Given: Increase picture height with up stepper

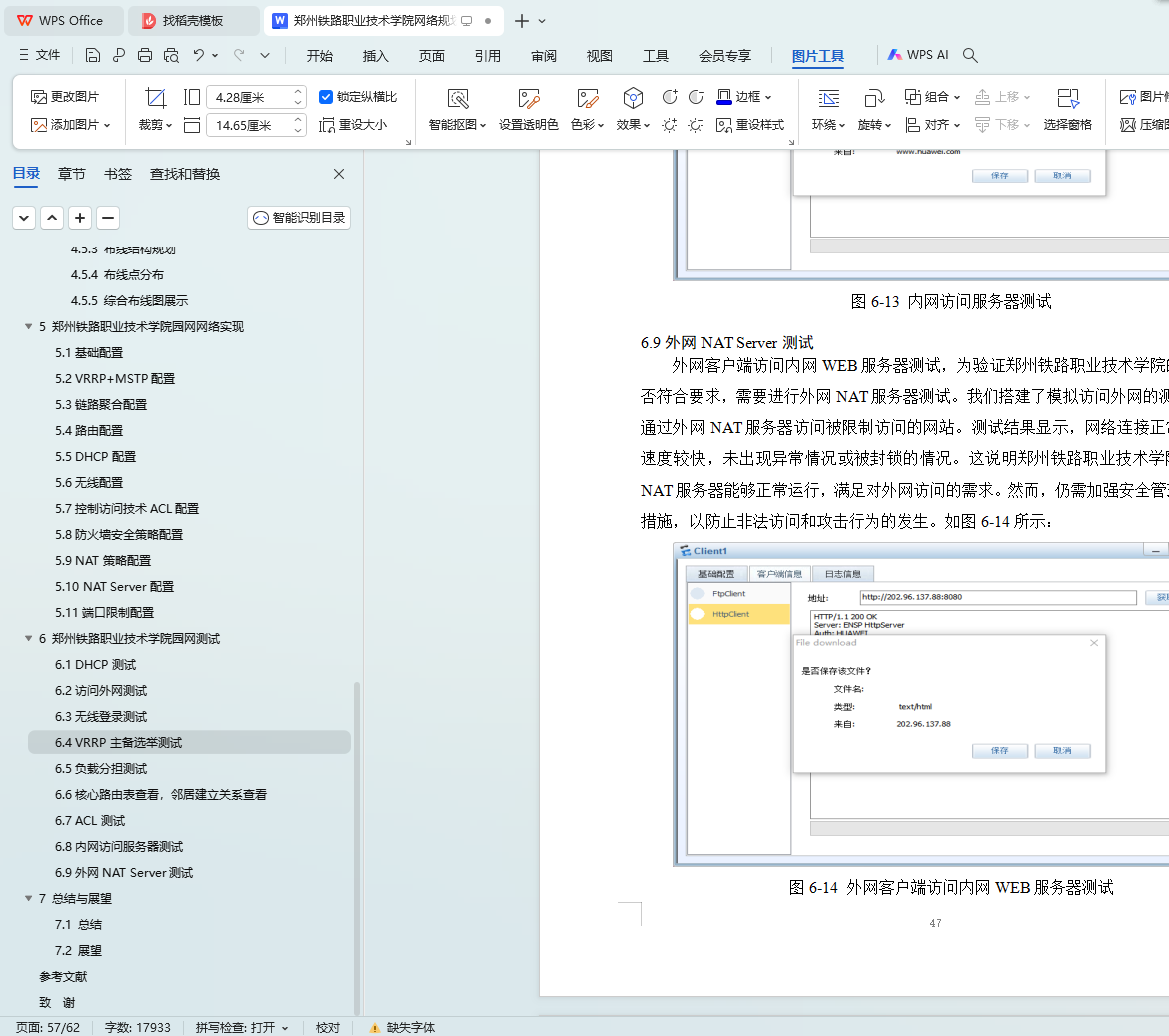Looking at the screenshot, I should coord(298,92).
